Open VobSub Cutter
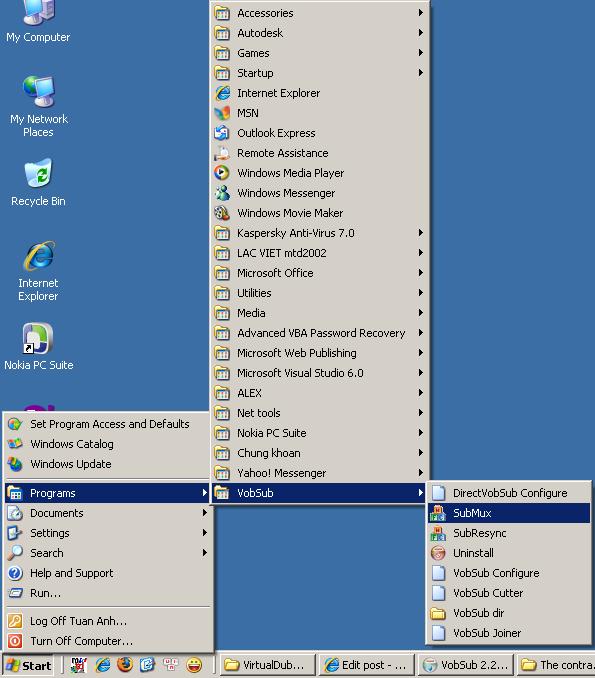The image size is (595, 678). 509,593
